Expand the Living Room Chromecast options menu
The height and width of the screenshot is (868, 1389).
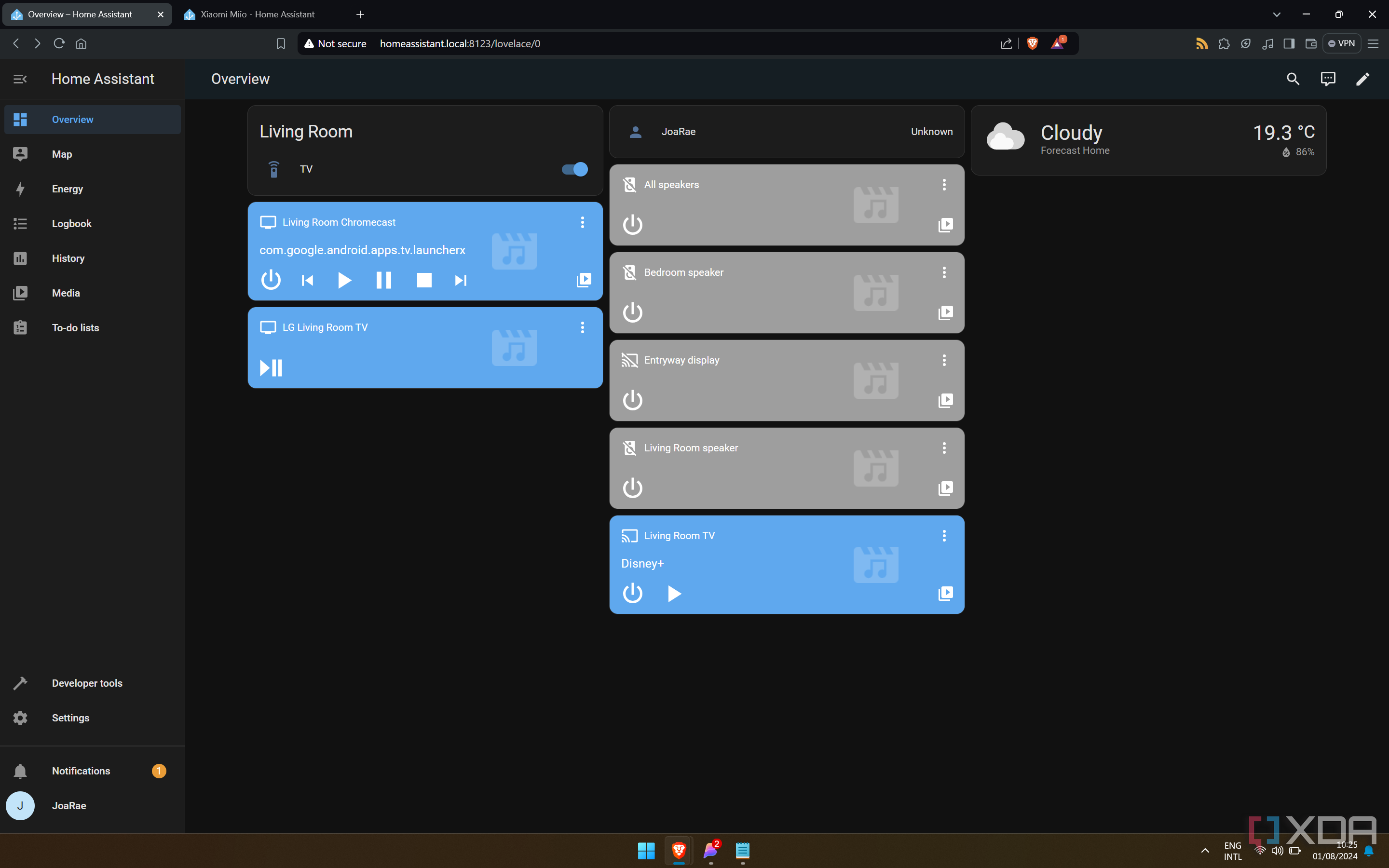(x=582, y=222)
